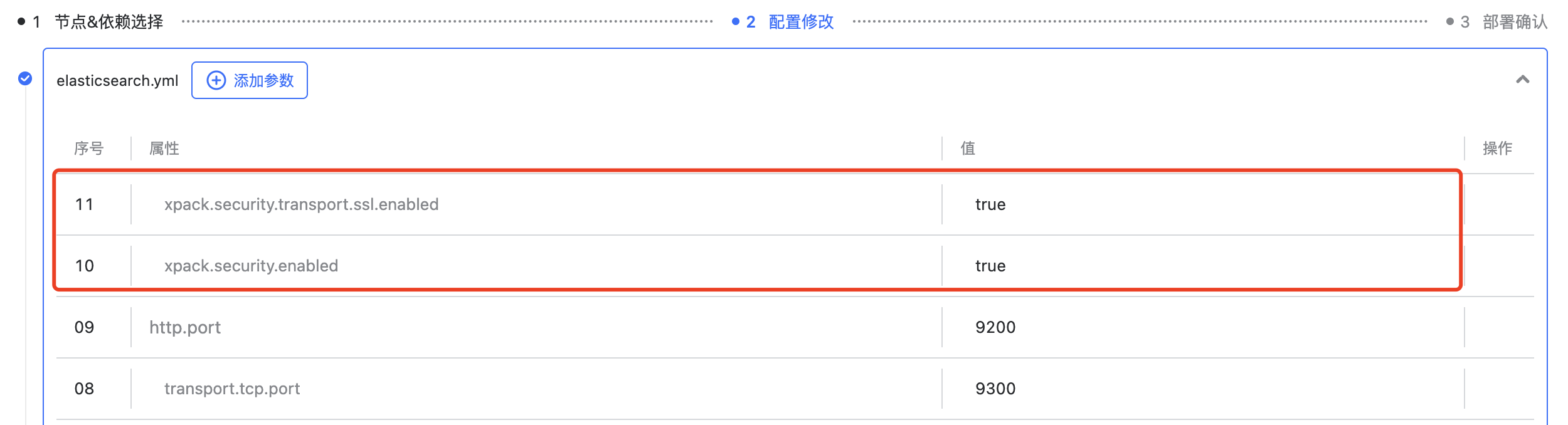Click the 属性 column header
Viewport: 1568px width, 425px height.
click(164, 149)
